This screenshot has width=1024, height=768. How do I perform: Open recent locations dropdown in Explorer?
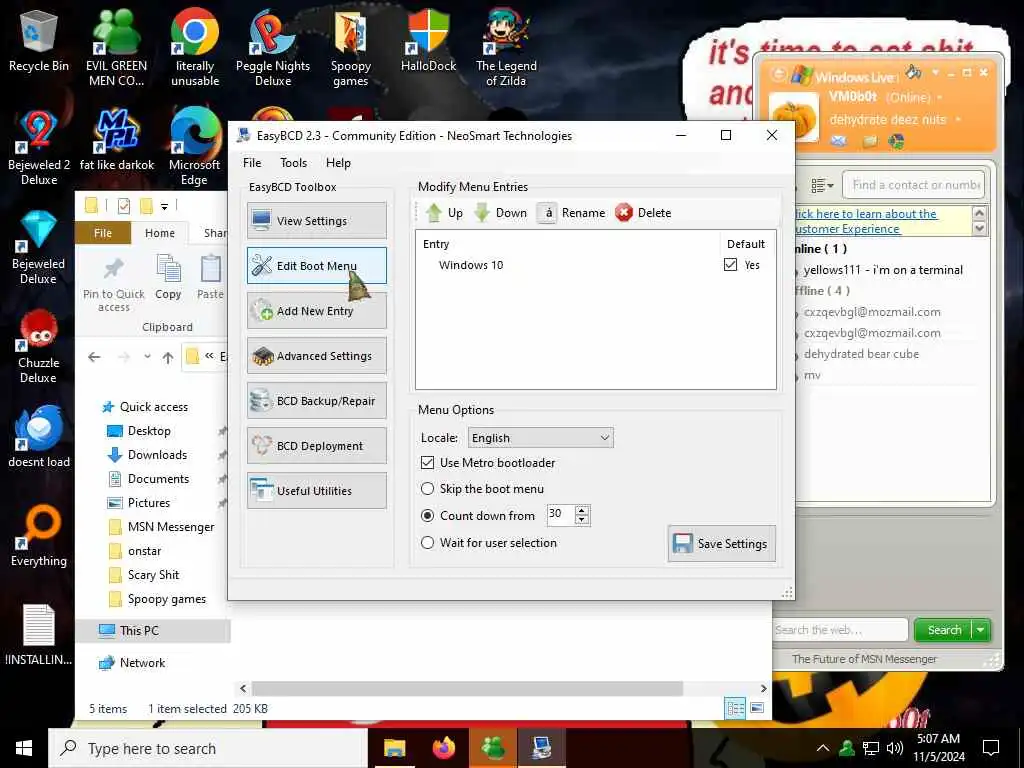coord(147,357)
